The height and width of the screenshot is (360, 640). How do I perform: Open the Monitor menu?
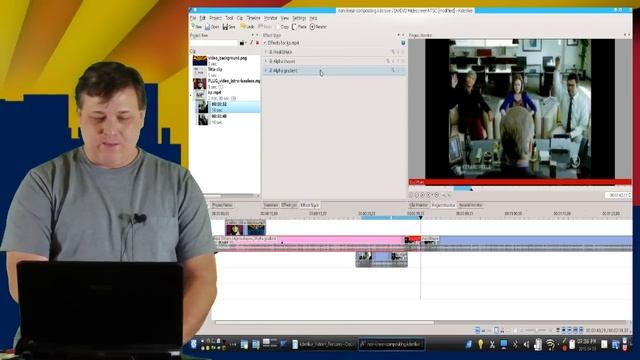coord(270,18)
